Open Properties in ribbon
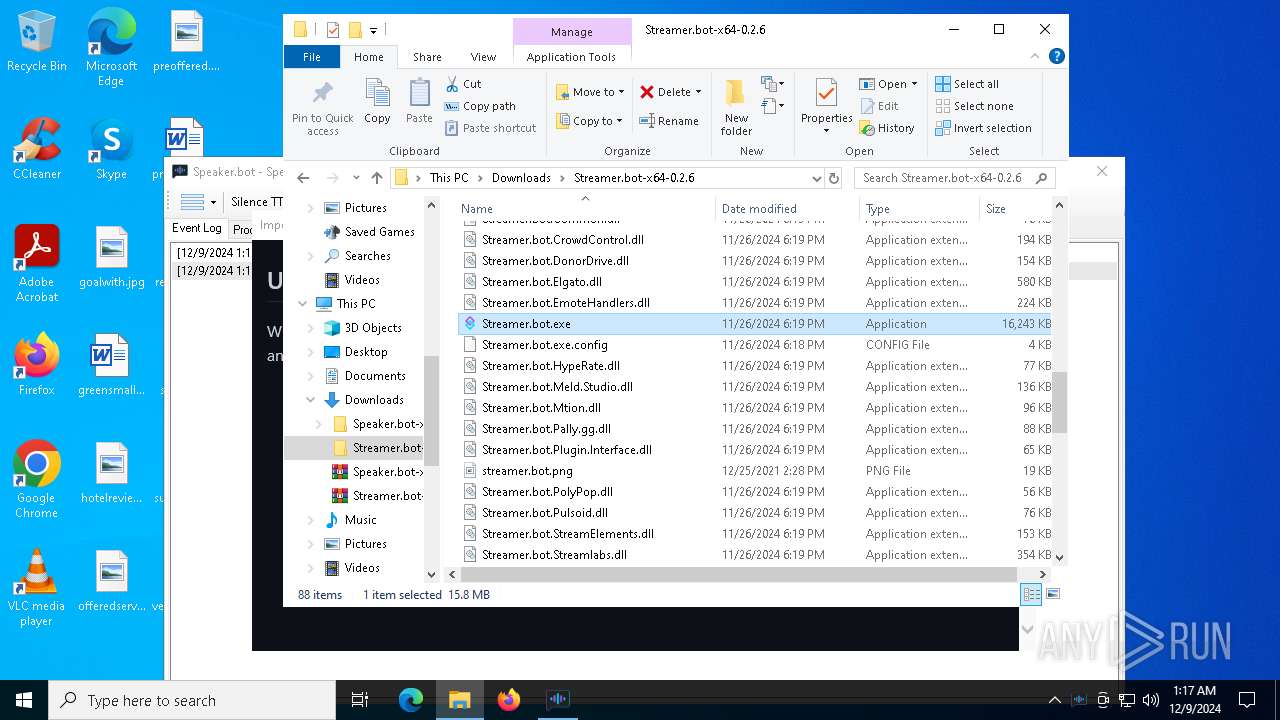 pos(826,107)
